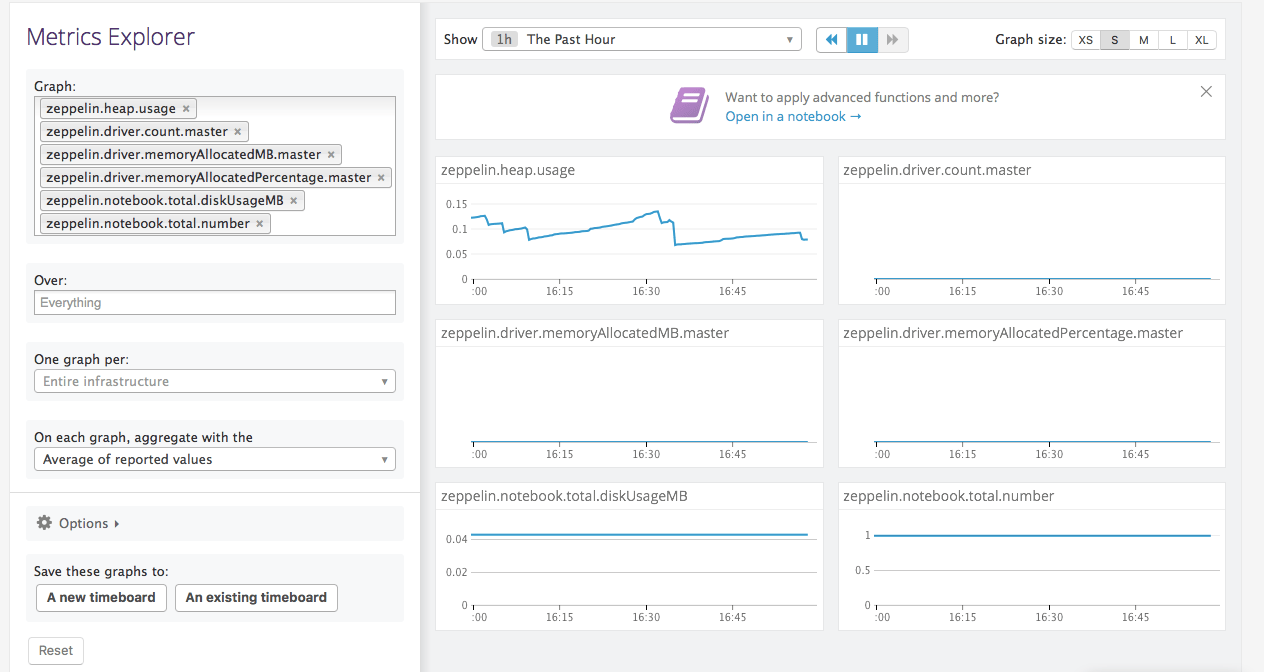Fast-forward graphs ahead in time

coord(890,38)
